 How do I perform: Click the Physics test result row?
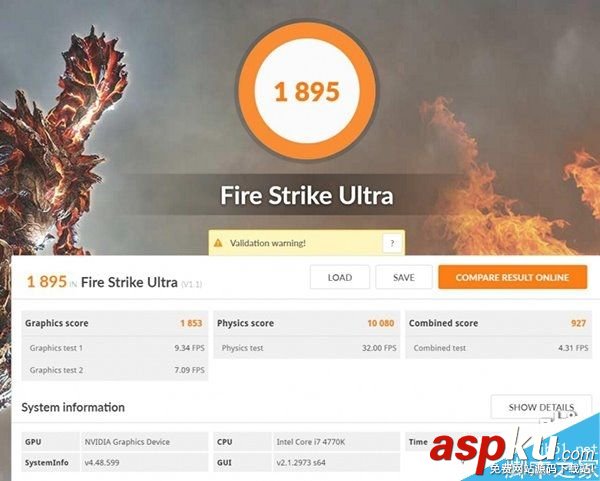[307, 348]
